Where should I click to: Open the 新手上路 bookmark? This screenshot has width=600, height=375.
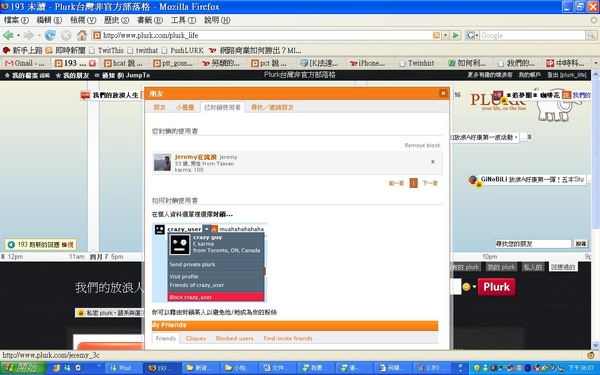23,50
